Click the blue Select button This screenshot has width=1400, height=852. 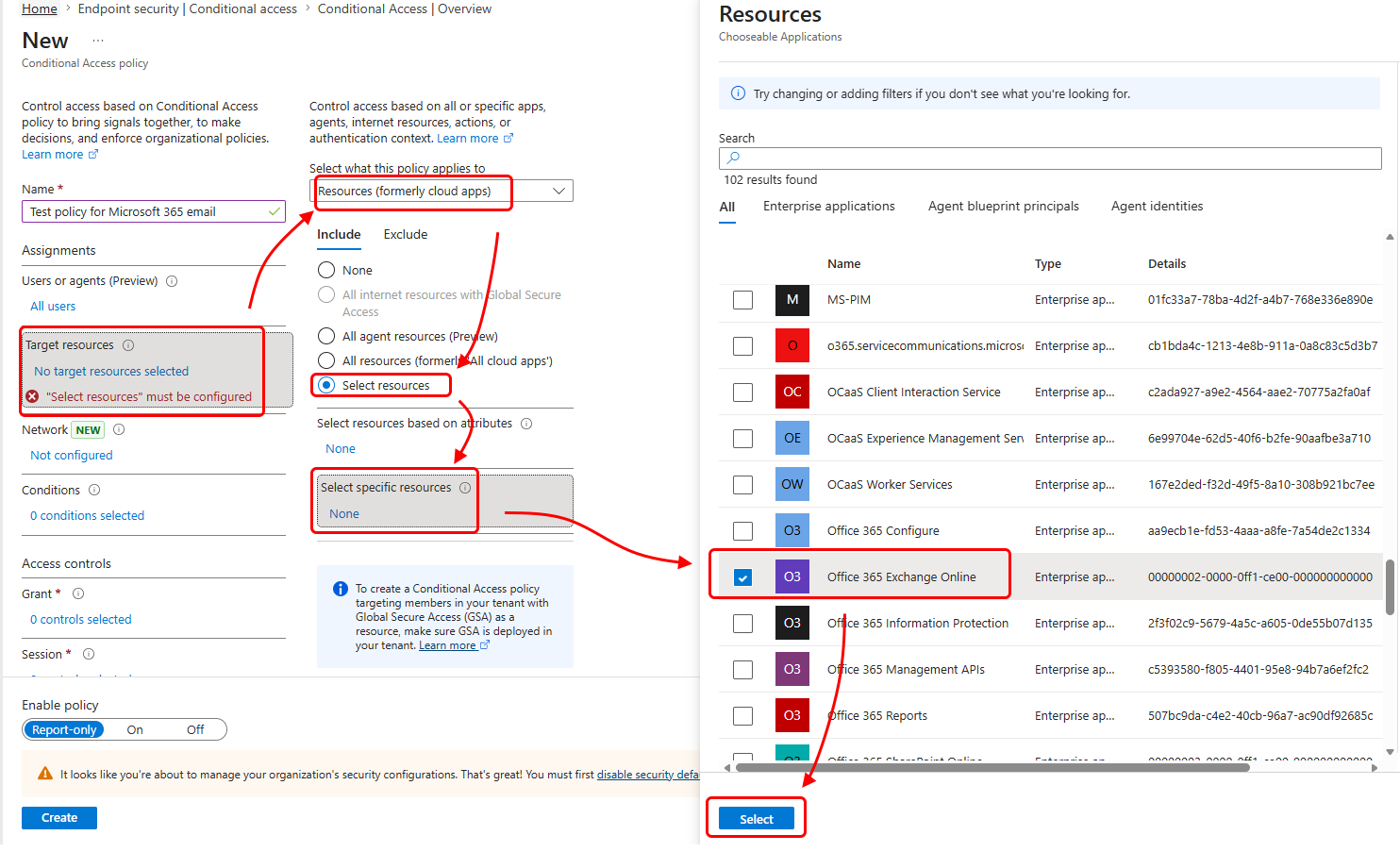pyautogui.click(x=757, y=819)
